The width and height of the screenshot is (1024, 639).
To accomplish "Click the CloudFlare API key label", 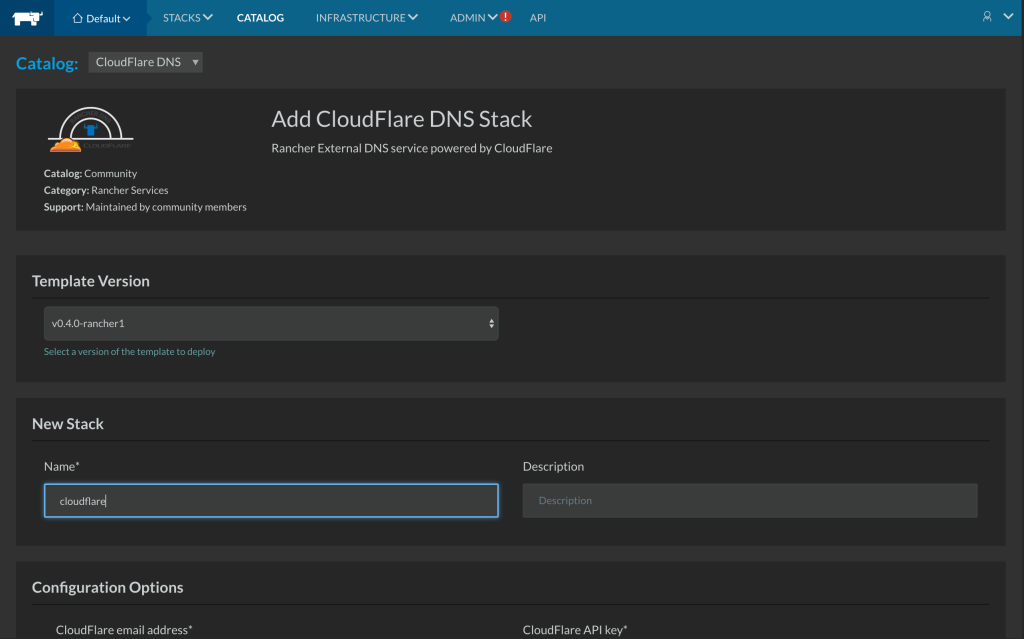I will 574,630.
